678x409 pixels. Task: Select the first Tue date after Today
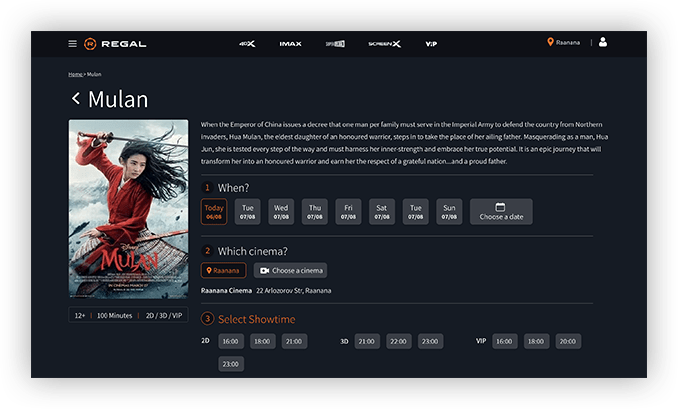[247, 211]
